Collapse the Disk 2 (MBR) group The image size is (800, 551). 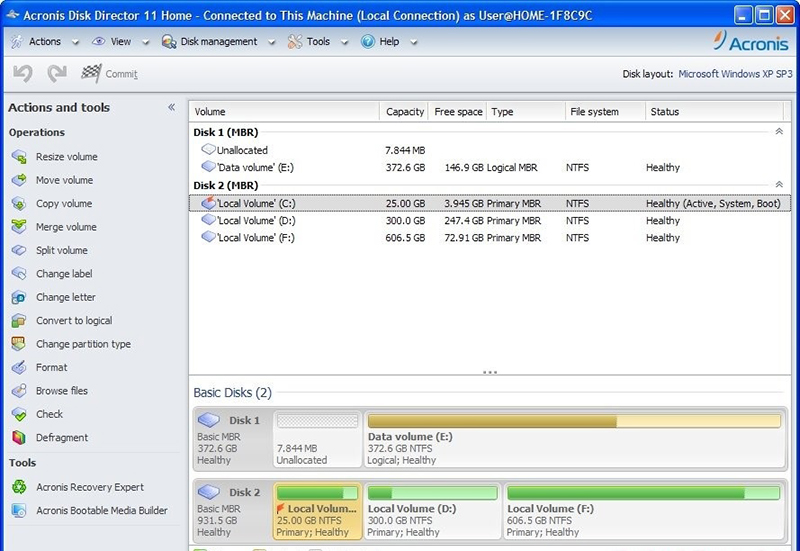point(779,185)
